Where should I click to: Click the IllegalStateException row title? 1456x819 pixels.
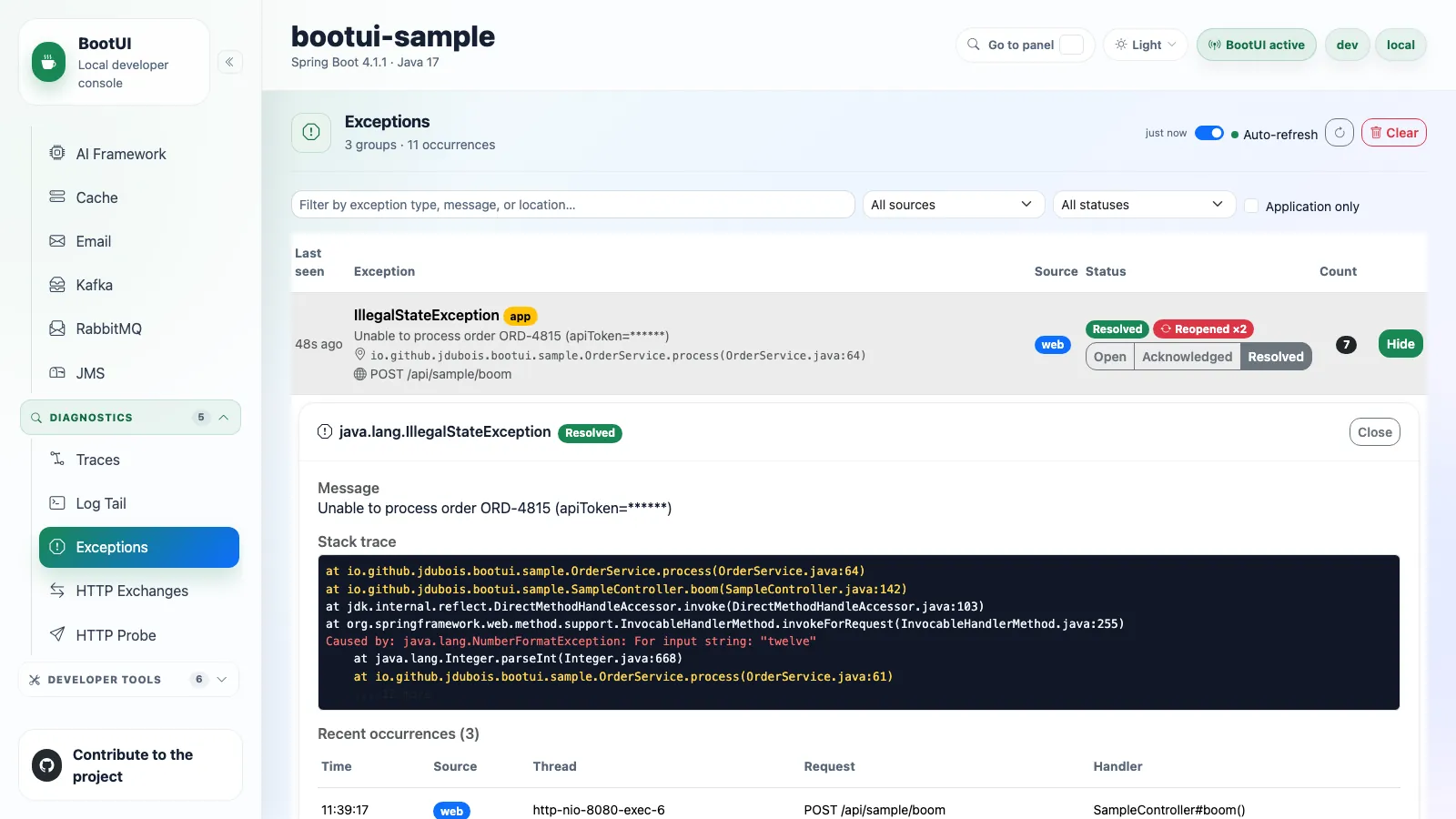[426, 315]
